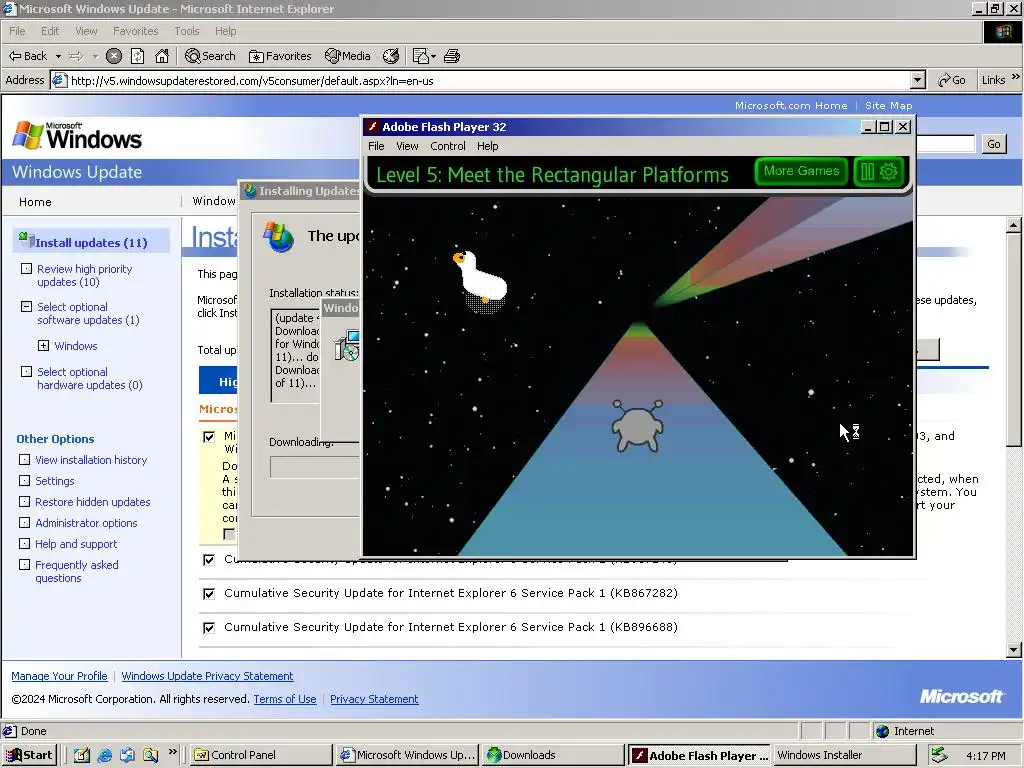Collapse Select optional software updates

point(26,306)
